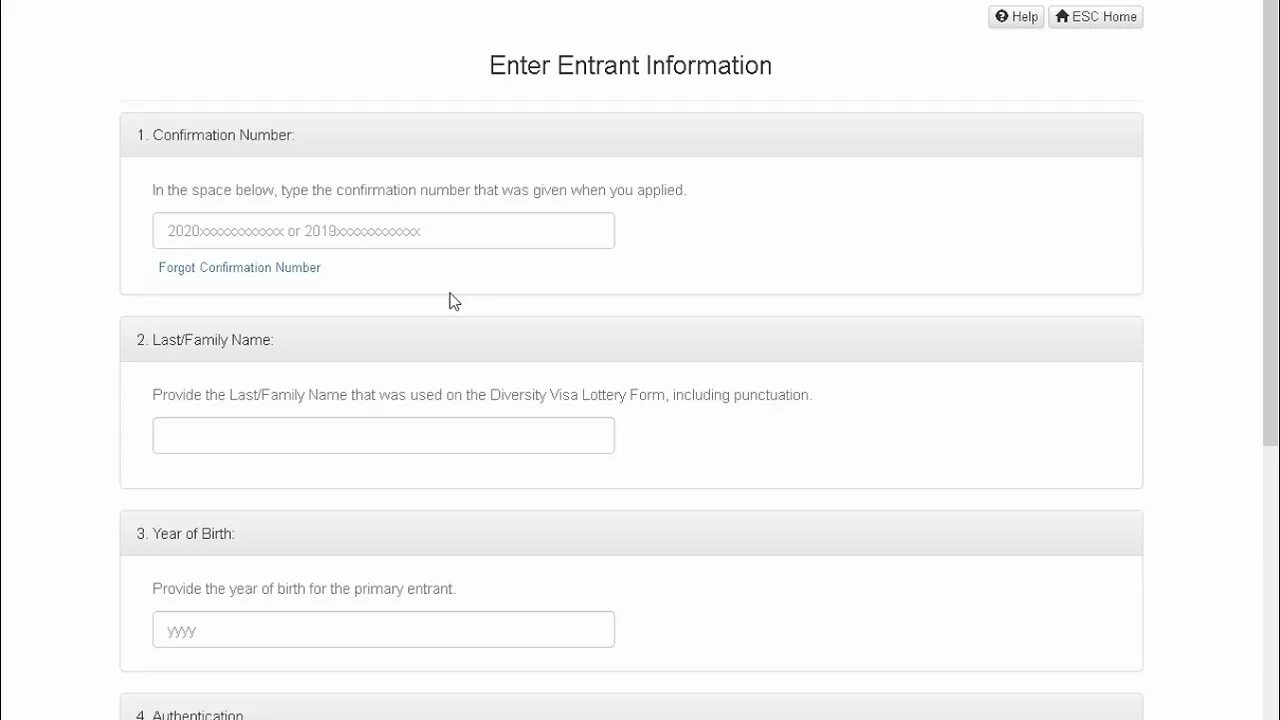Focus the Confirmation Number input field
The image size is (1280, 720).
click(383, 231)
